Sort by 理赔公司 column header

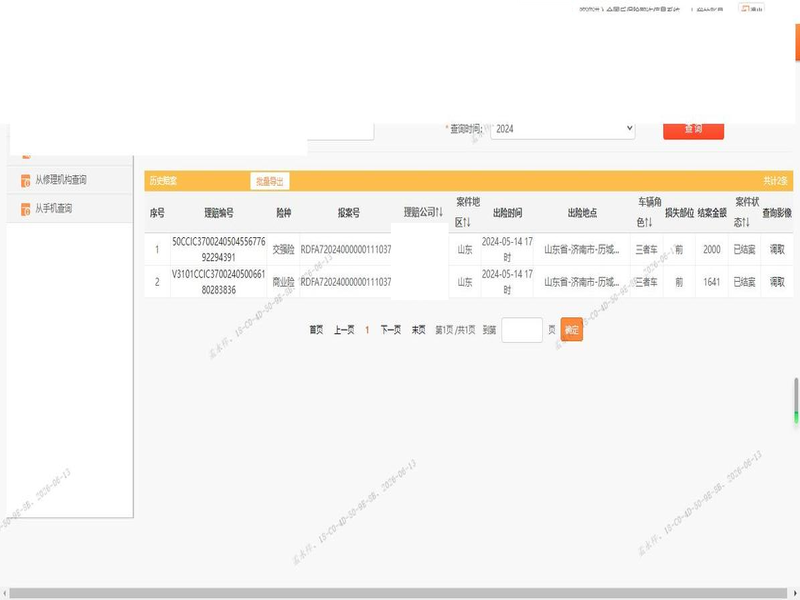point(423,212)
